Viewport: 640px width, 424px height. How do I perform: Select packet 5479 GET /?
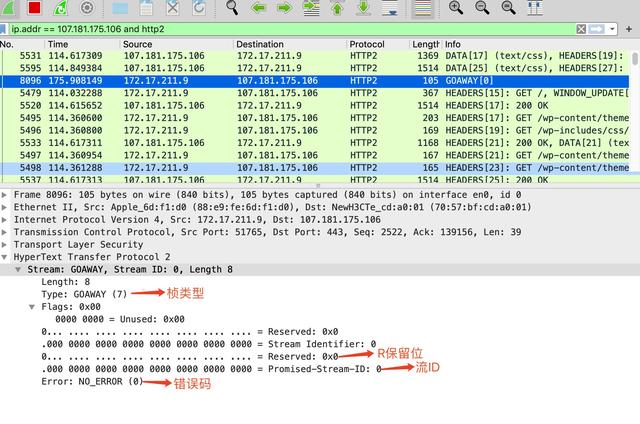(314, 93)
